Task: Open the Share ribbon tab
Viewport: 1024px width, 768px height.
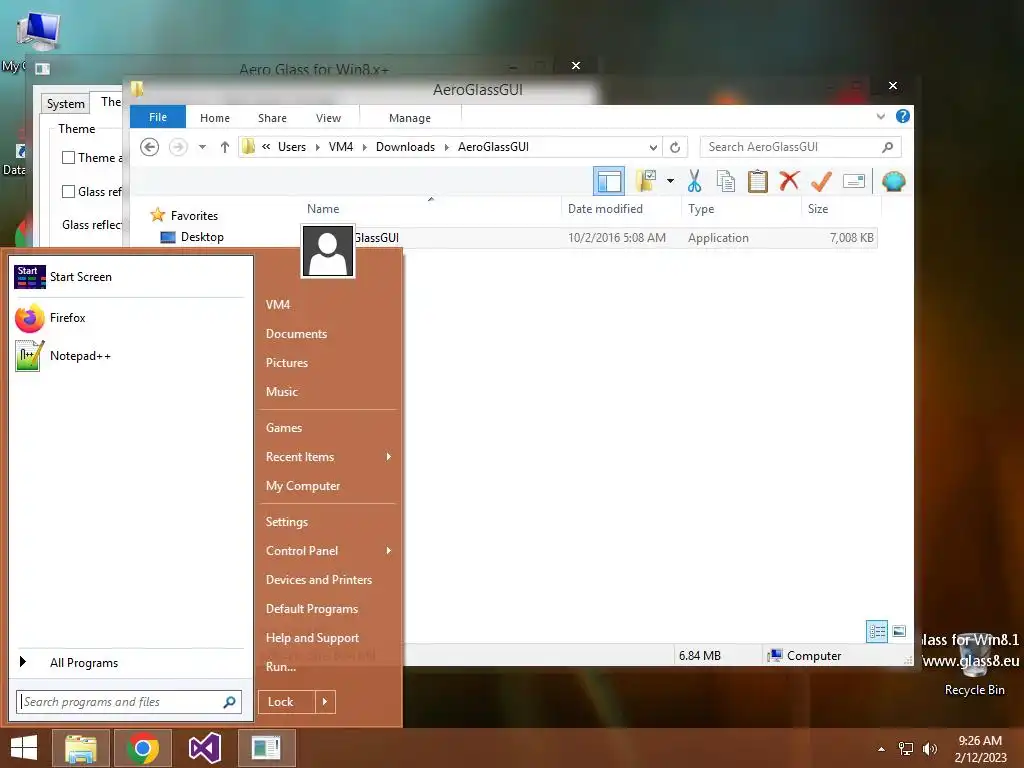Action: point(272,118)
